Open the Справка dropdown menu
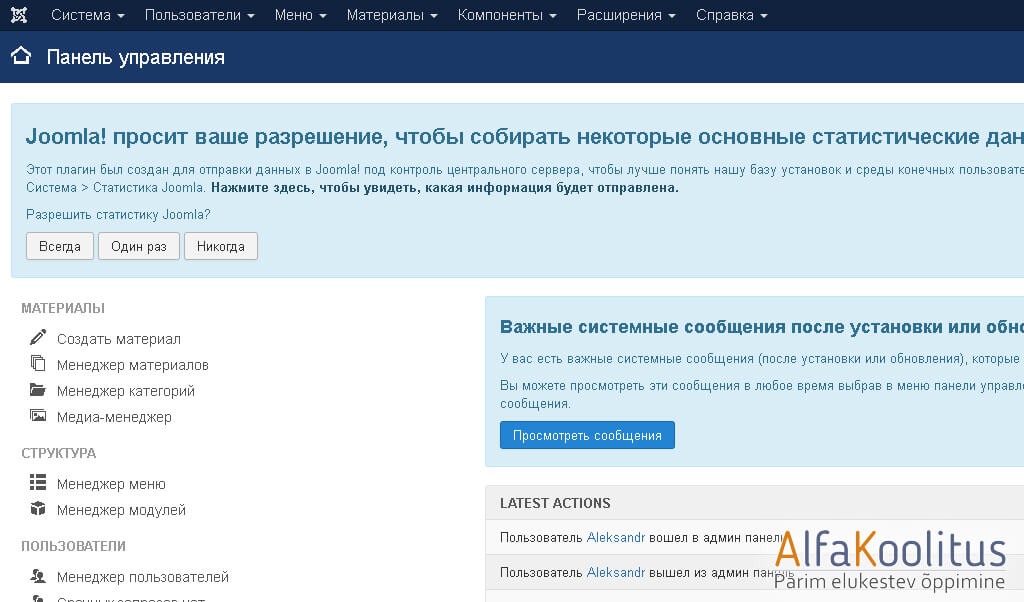 point(731,15)
